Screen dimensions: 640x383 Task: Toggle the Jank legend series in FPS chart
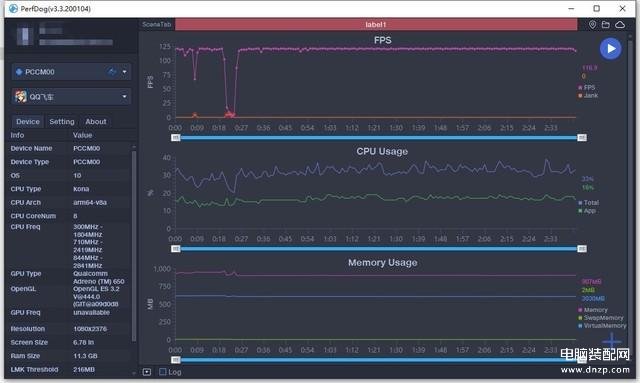588,96
